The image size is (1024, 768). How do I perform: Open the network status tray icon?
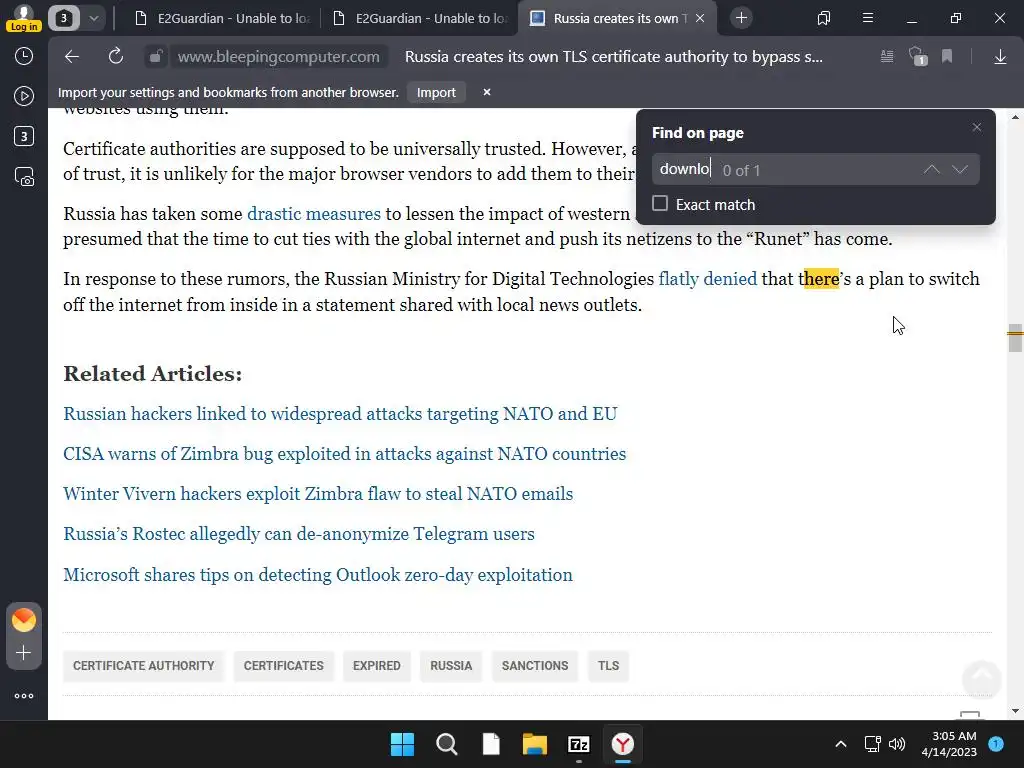[872, 744]
